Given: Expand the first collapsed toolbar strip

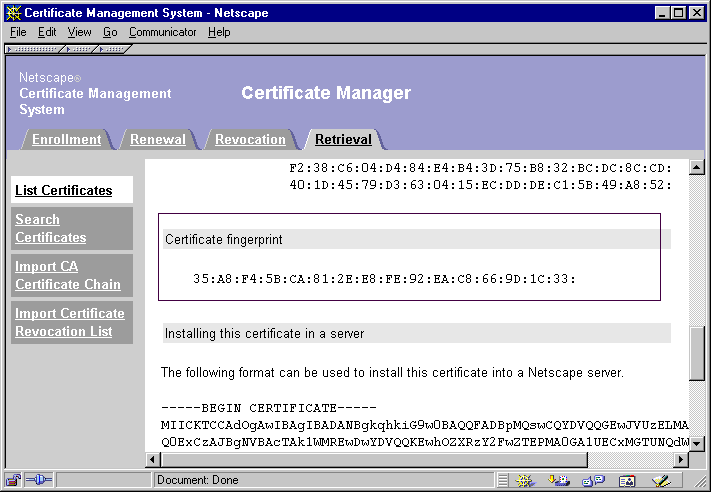Looking at the screenshot, I should 33,49.
